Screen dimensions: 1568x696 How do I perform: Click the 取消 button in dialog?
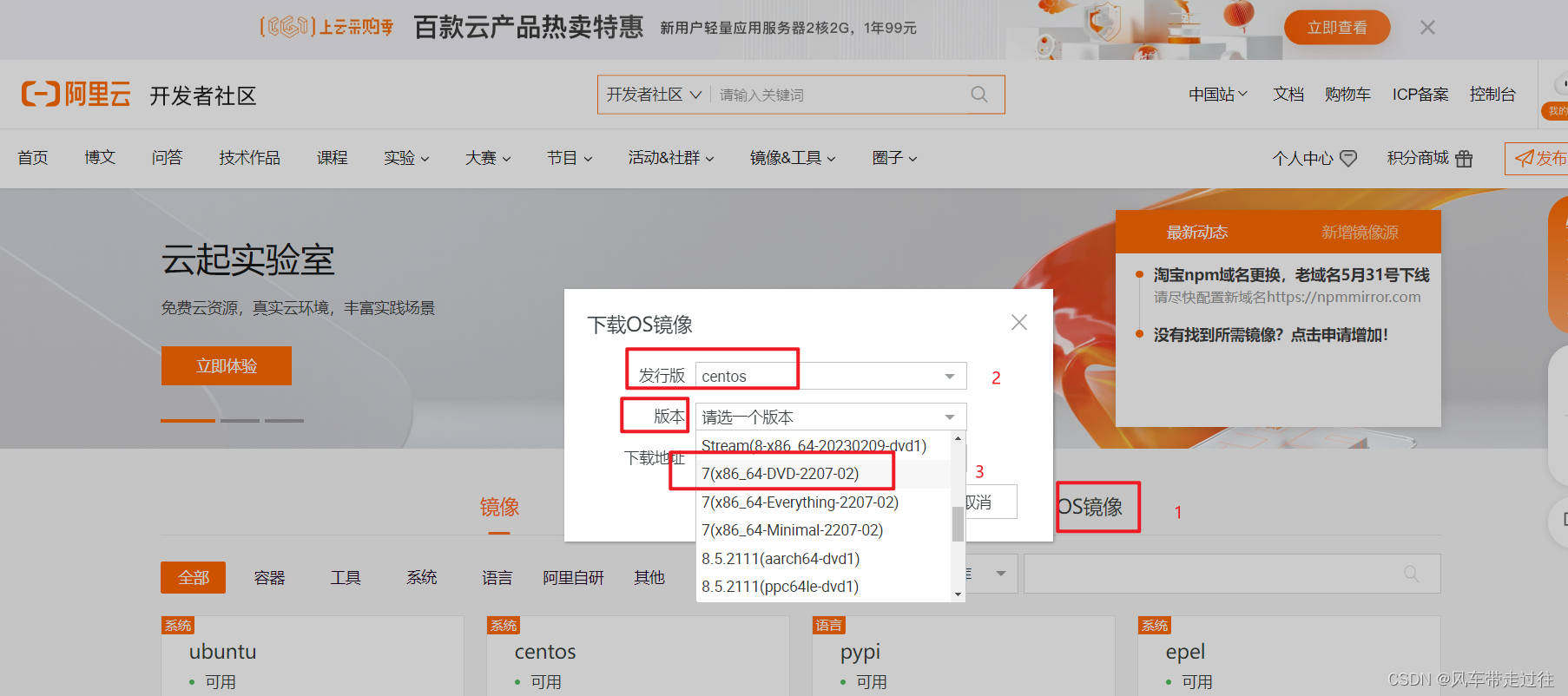[991, 502]
